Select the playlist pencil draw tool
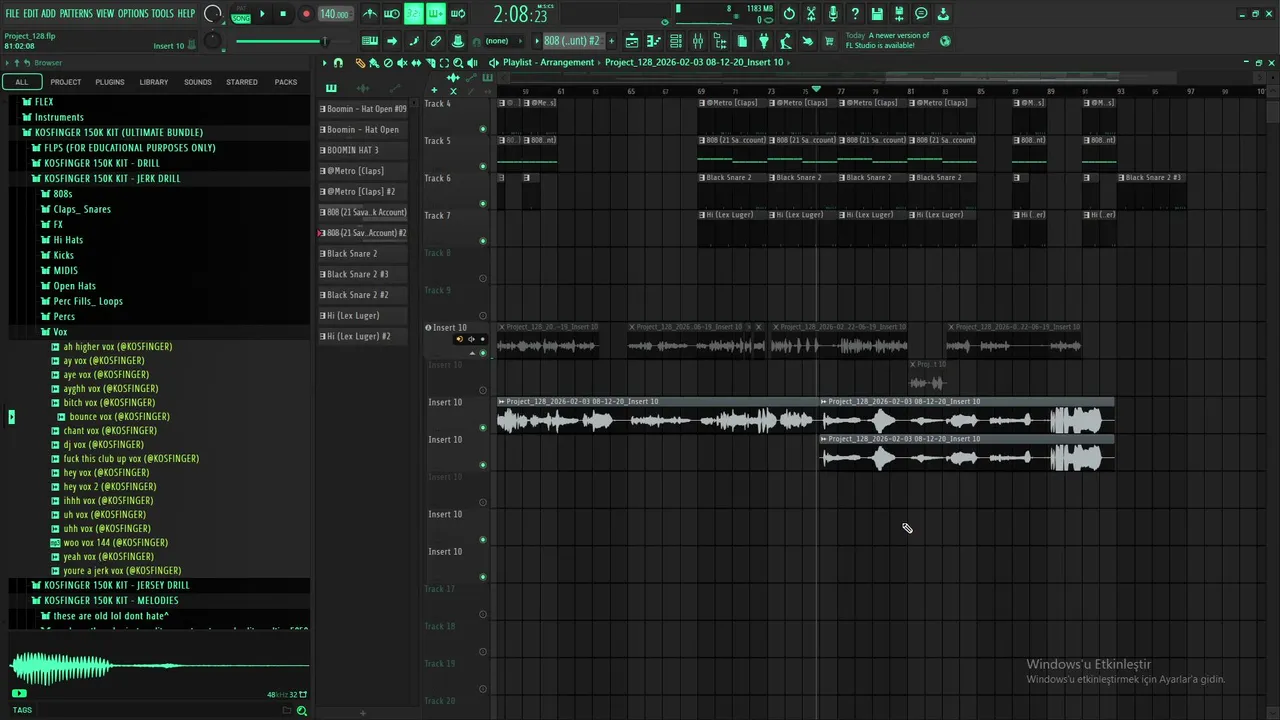The width and height of the screenshot is (1280, 720). pos(360,63)
